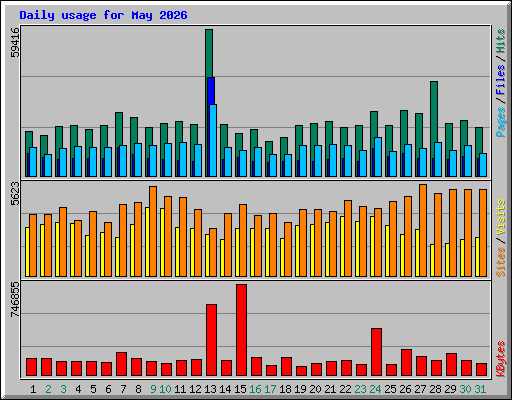Screen dimensions: 512x400
Task: Click day label 14 on the x-axis
Action: point(225,389)
